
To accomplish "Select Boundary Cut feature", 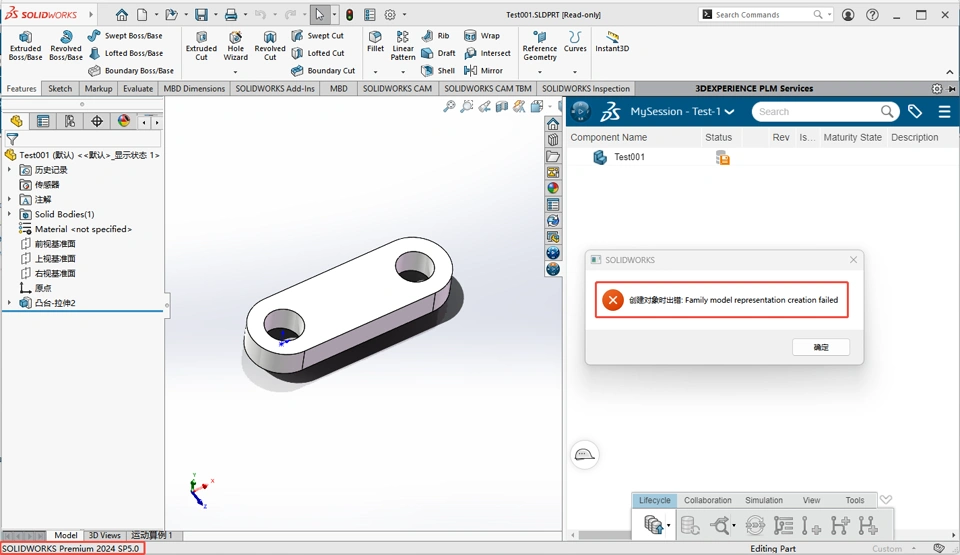I will point(323,70).
